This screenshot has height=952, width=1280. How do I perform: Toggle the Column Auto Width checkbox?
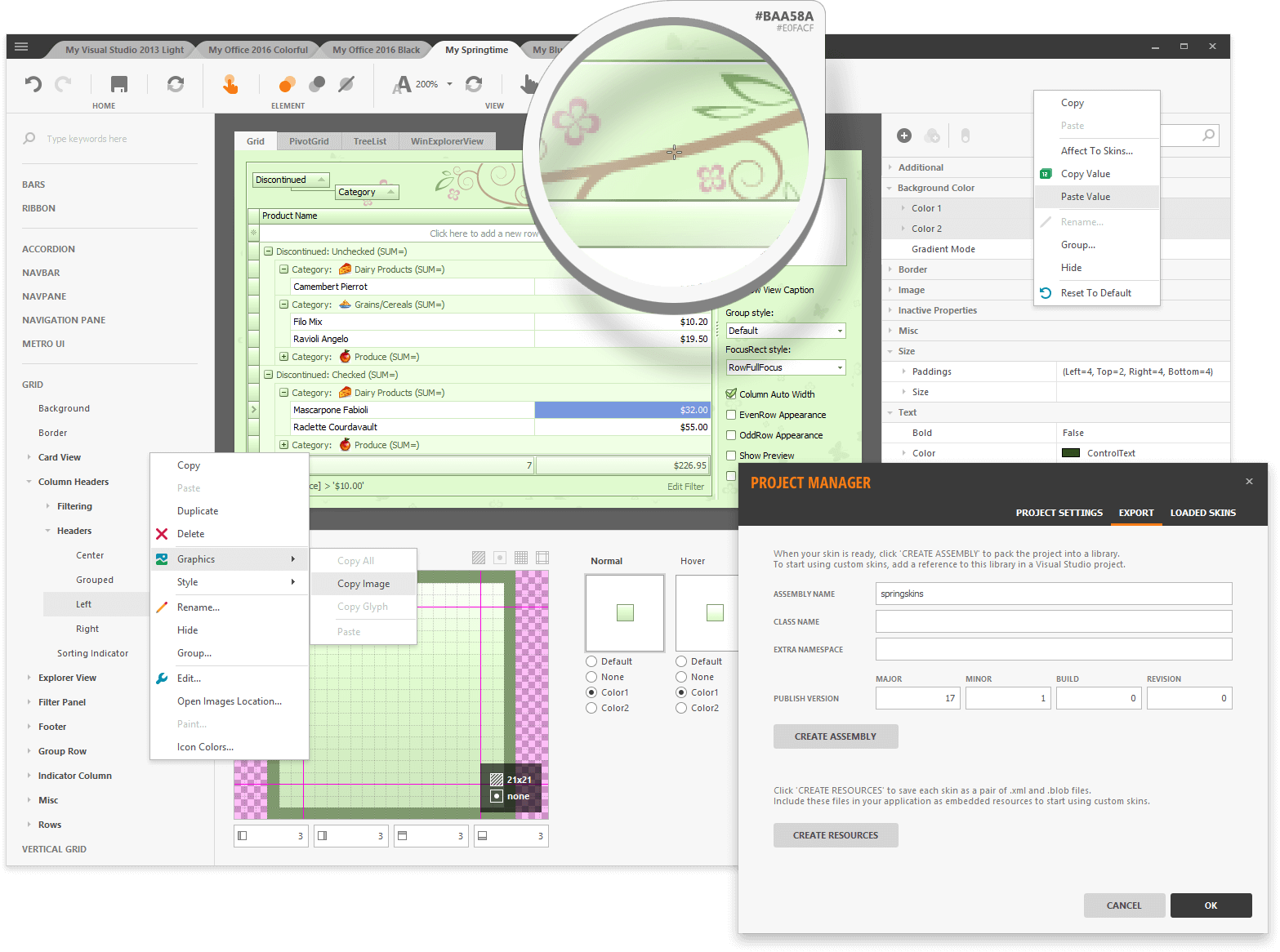tap(731, 394)
